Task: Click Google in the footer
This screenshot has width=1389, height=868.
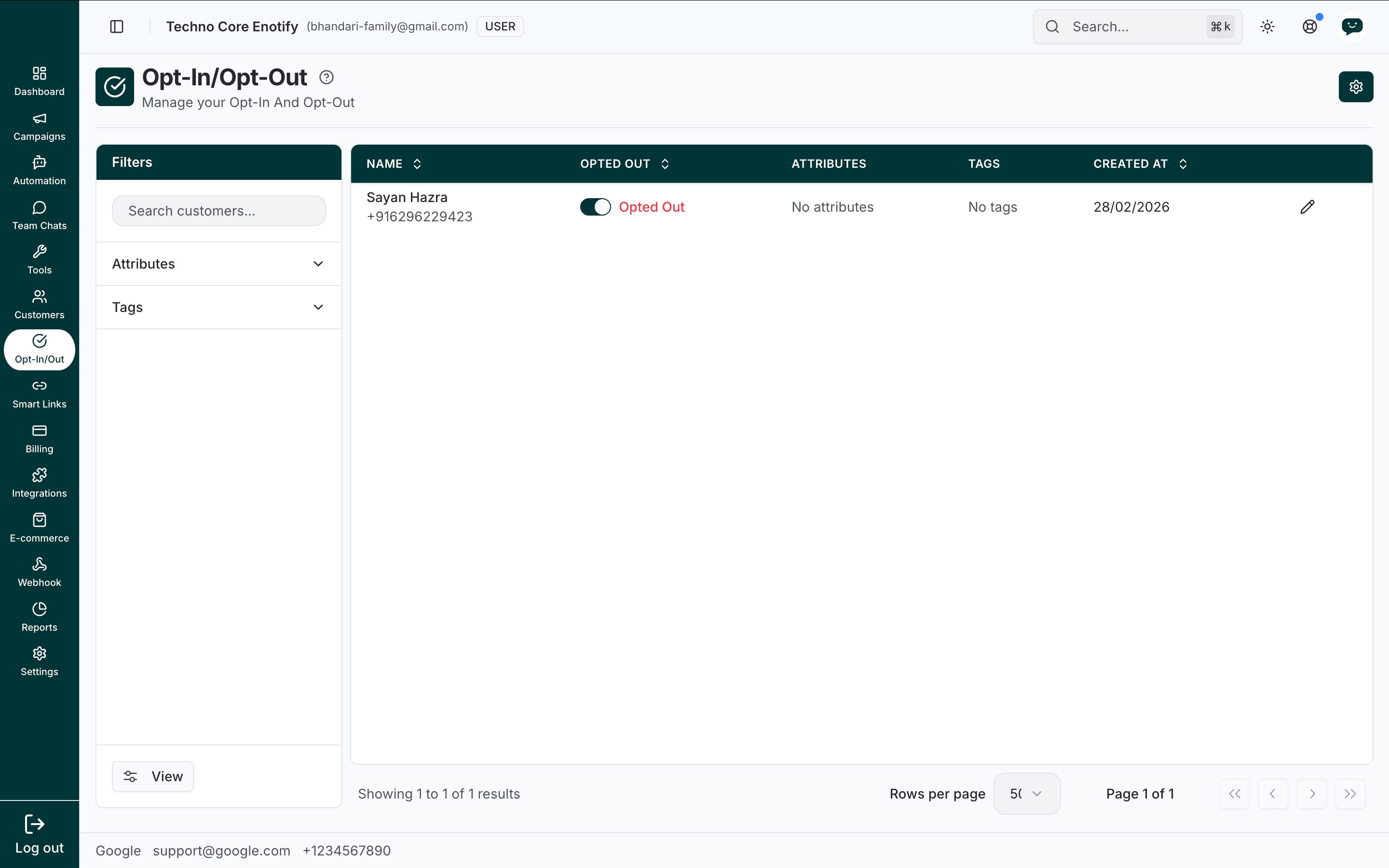Action: 118,850
